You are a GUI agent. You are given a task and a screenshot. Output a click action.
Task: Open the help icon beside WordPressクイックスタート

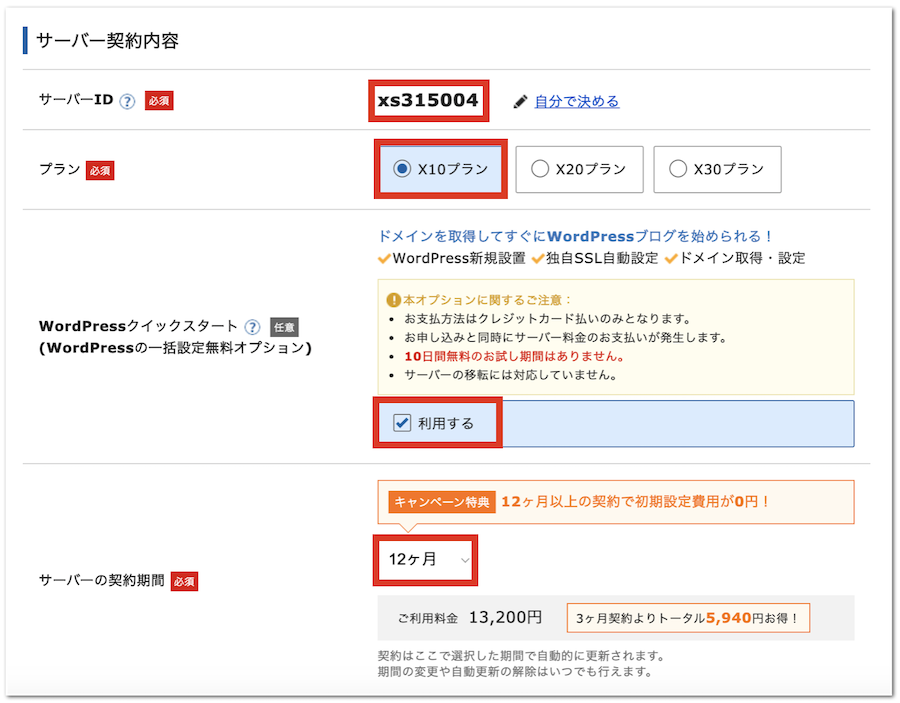pyautogui.click(x=252, y=327)
